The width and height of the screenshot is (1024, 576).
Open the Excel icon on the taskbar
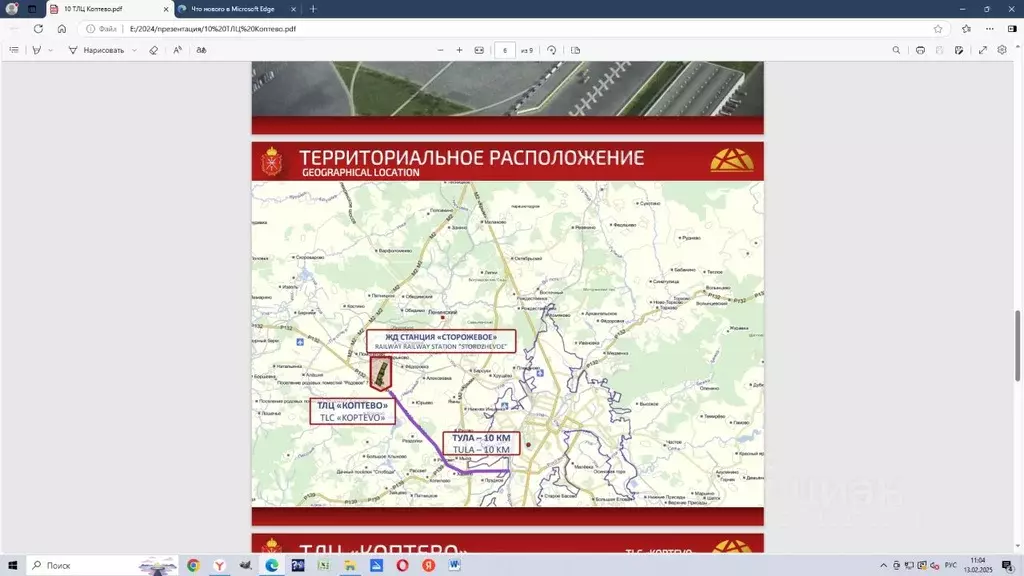324,566
